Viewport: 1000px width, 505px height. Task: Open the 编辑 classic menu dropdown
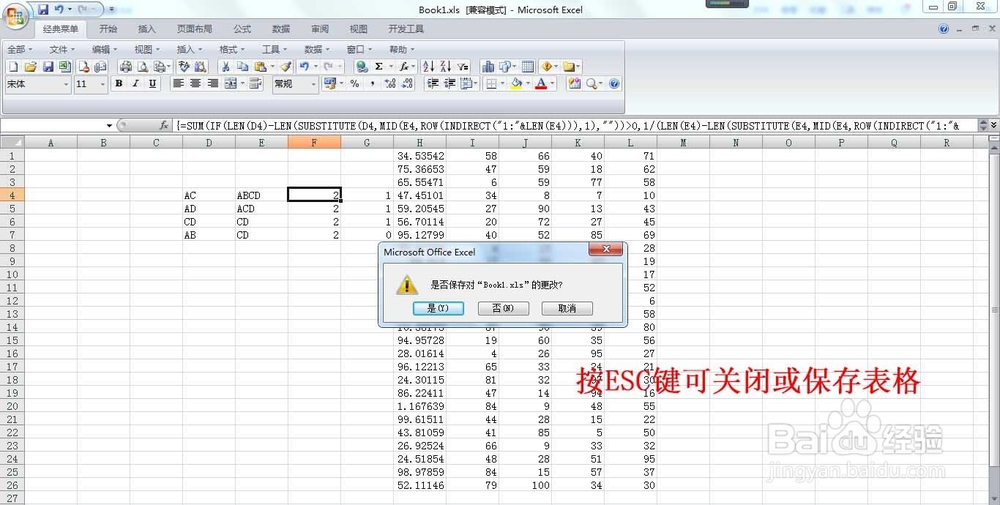(x=104, y=49)
